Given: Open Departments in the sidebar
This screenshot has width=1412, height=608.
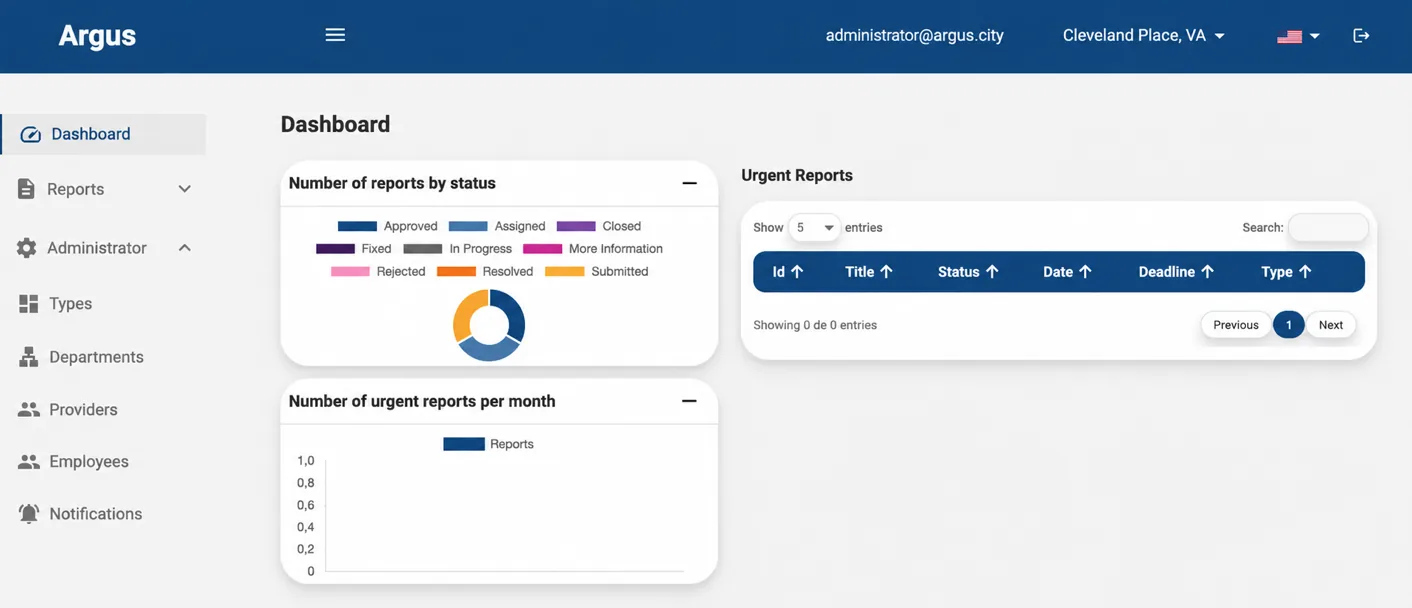Looking at the screenshot, I should pos(96,357).
